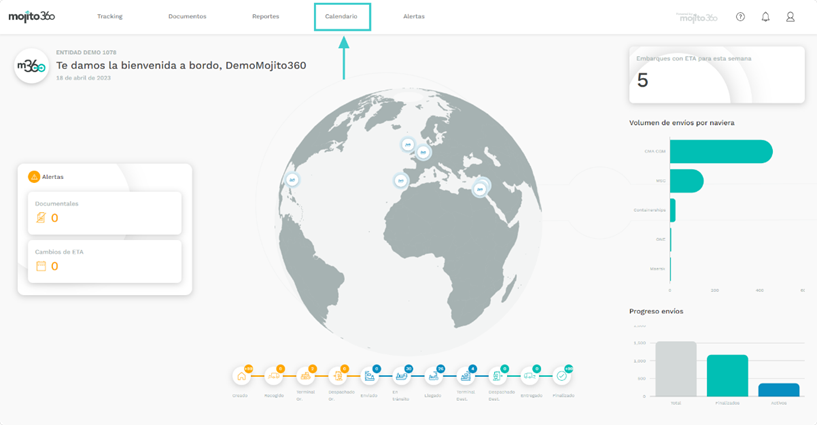Open the user profile icon

coord(790,17)
